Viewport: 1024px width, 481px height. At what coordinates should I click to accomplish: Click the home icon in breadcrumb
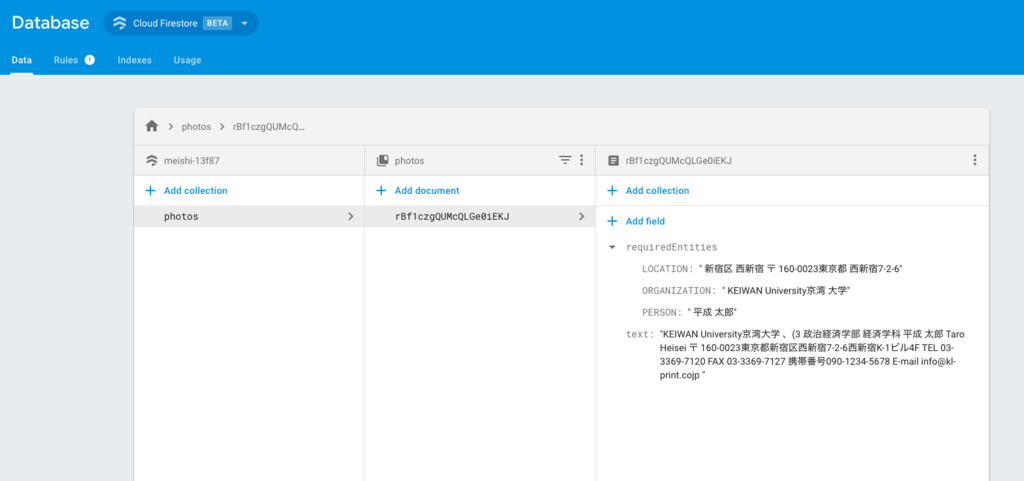tap(152, 127)
